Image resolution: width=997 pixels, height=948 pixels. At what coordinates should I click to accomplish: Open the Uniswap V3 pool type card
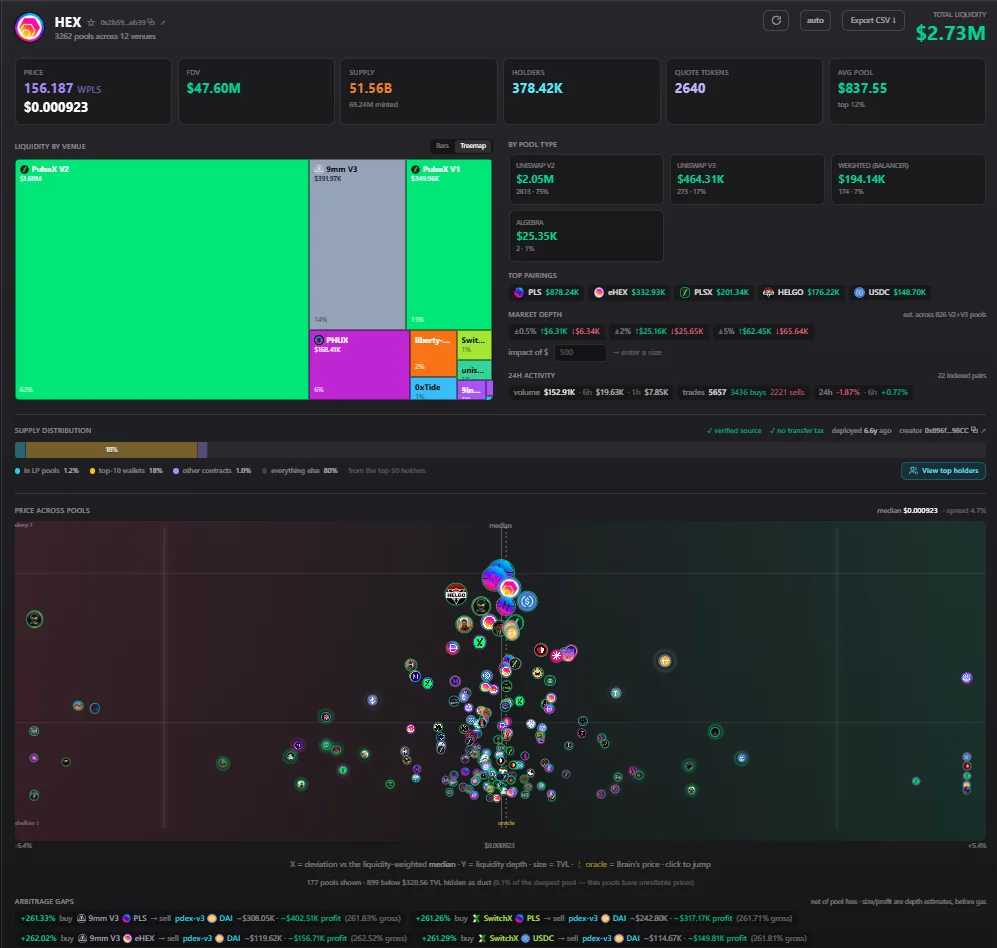point(747,179)
